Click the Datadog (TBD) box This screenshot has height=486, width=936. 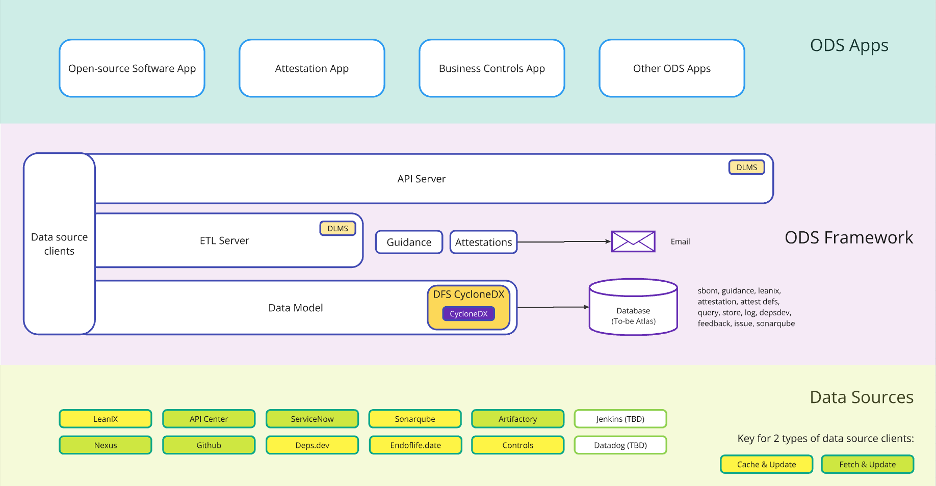coord(620,445)
